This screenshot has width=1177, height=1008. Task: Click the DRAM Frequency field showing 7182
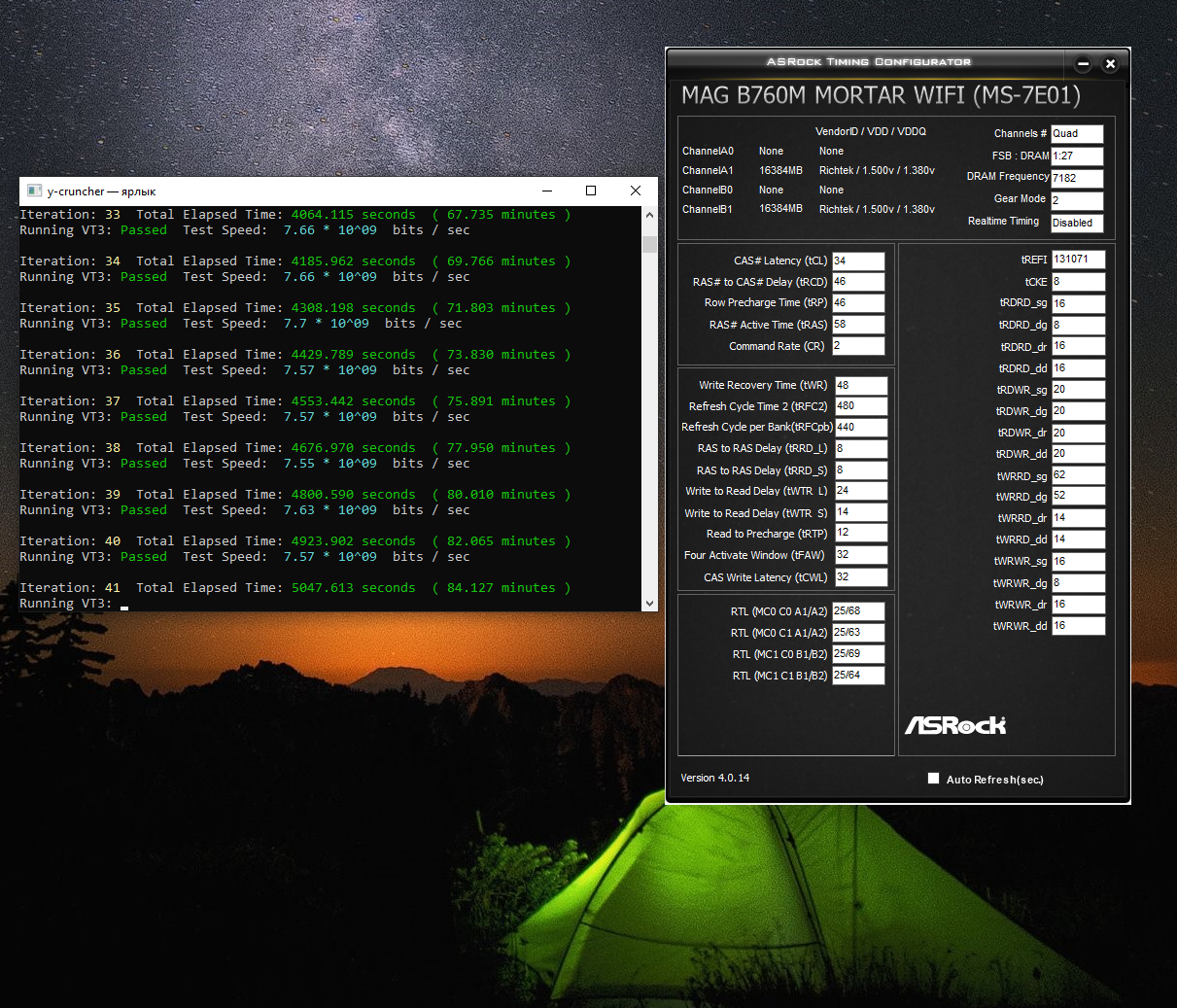1077,179
